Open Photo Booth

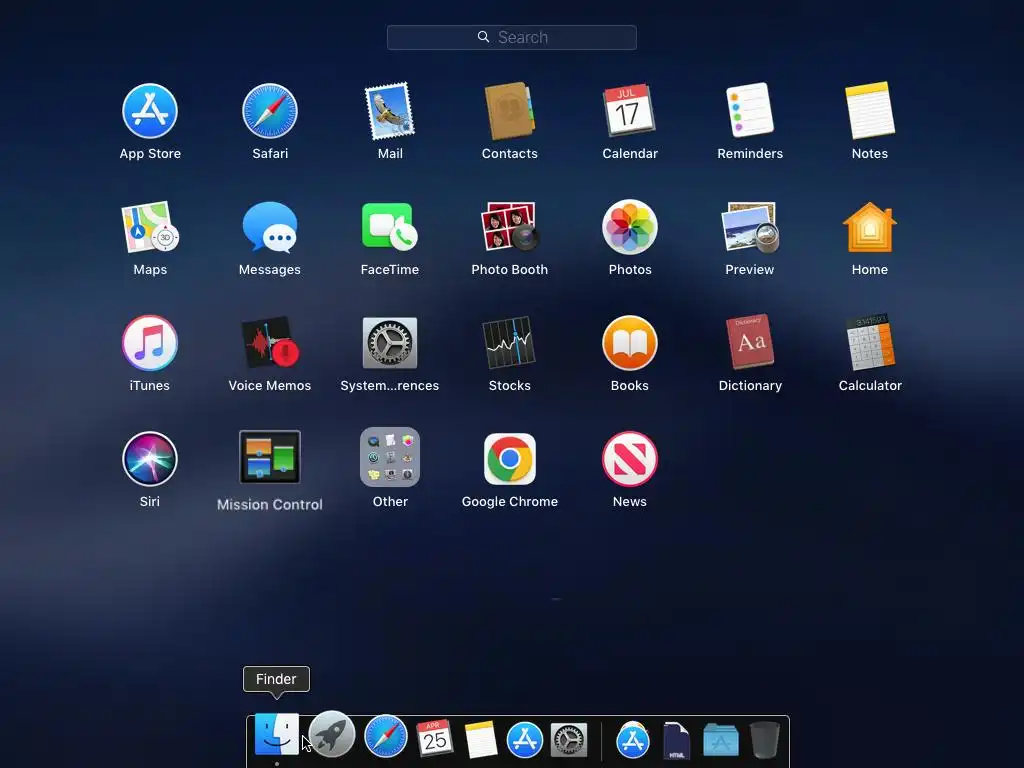(x=509, y=227)
